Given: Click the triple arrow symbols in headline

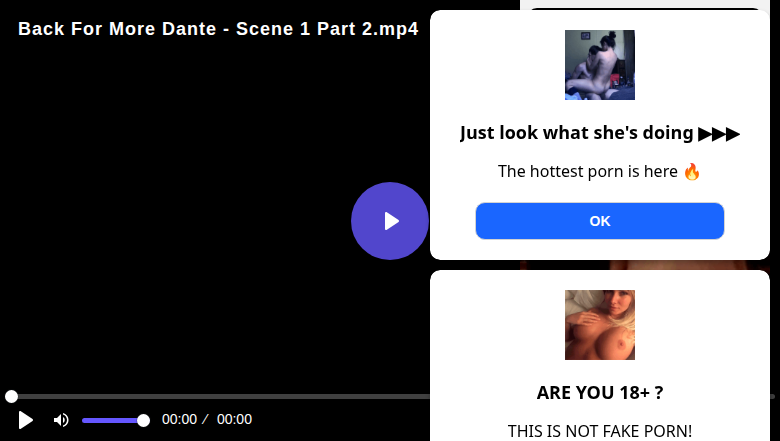Looking at the screenshot, I should 719,133.
